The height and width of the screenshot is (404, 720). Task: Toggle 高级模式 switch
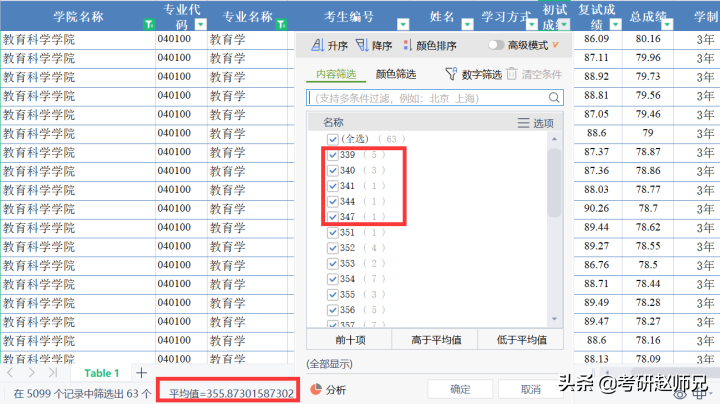click(496, 45)
